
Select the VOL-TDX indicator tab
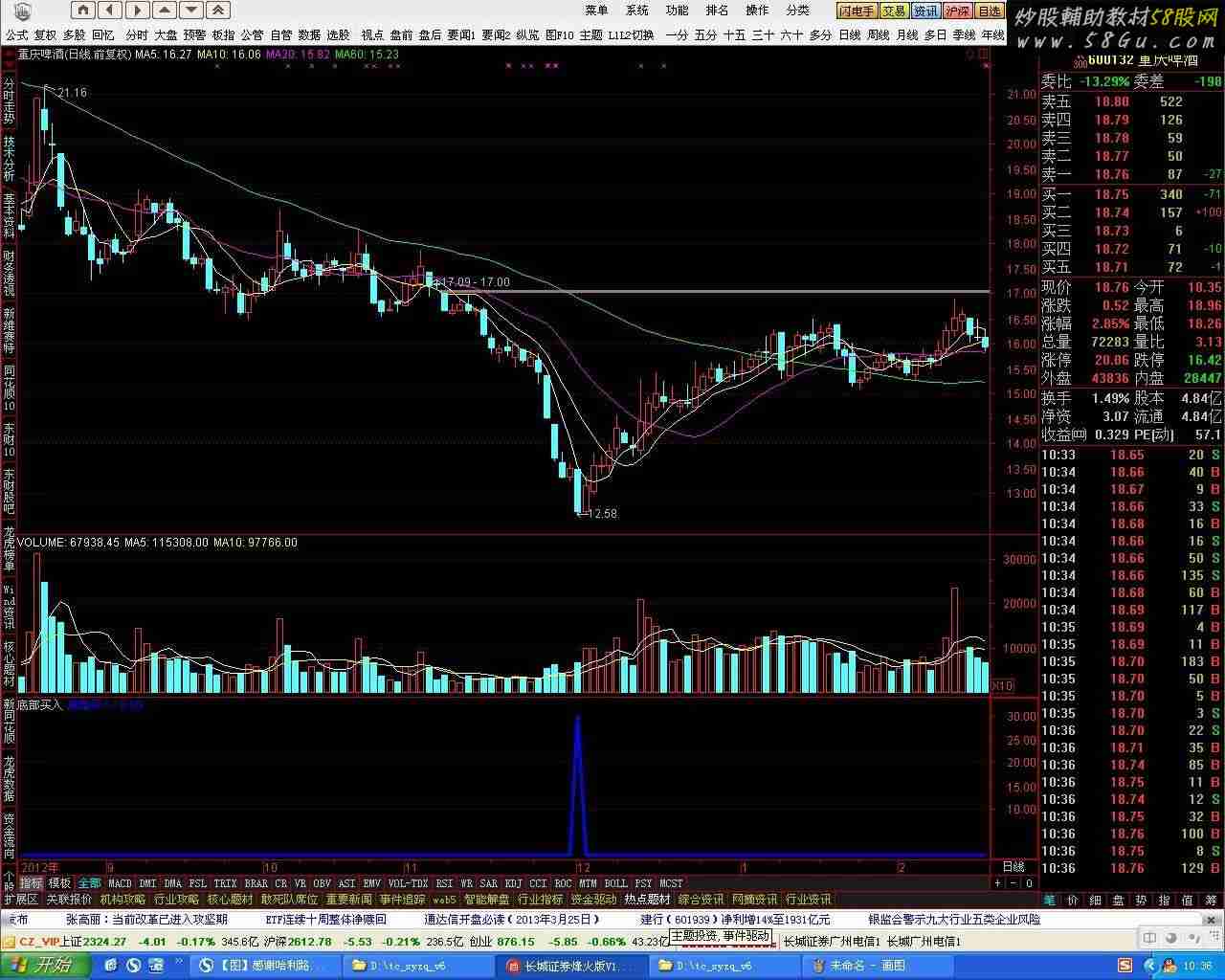point(409,883)
